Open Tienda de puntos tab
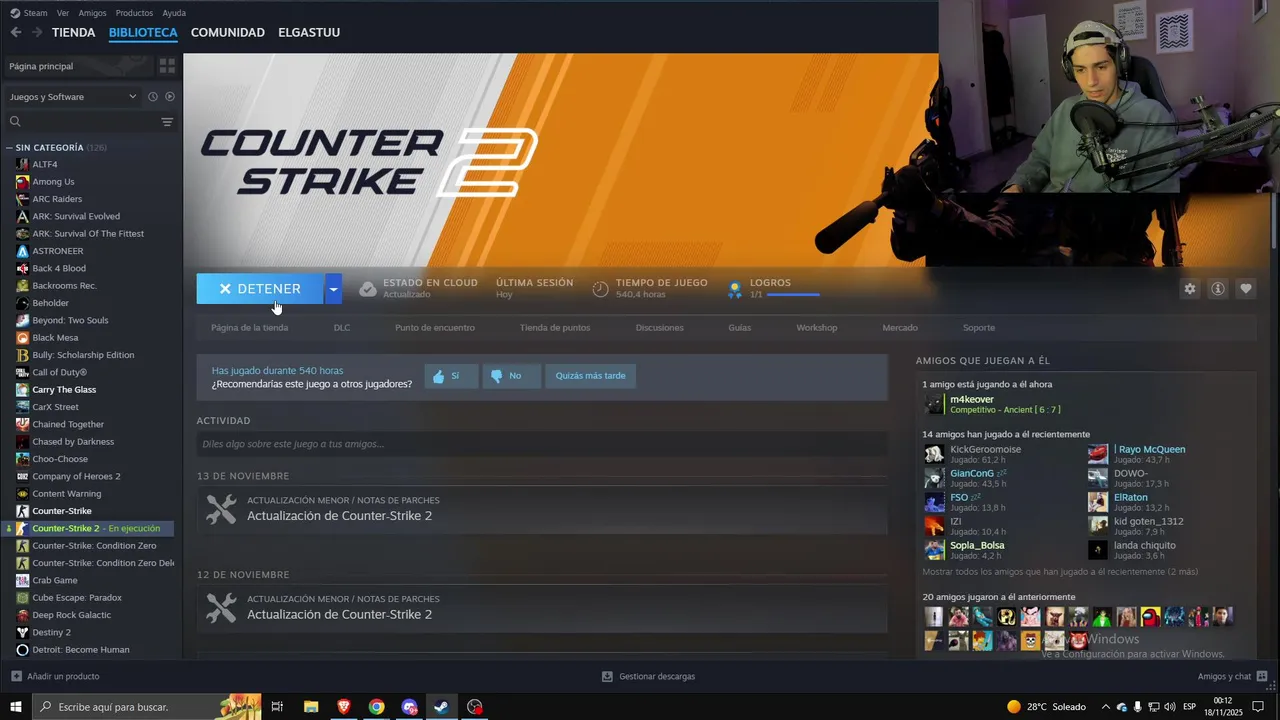Image resolution: width=1280 pixels, height=720 pixels. (555, 328)
